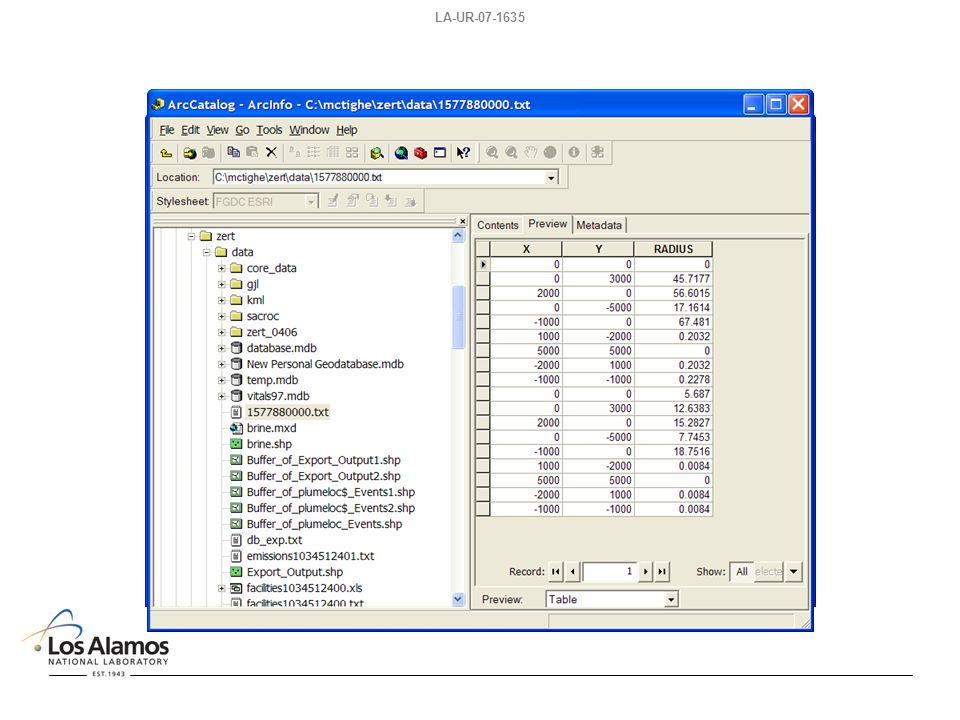Click the Paste toolbar icon

[x=252, y=152]
